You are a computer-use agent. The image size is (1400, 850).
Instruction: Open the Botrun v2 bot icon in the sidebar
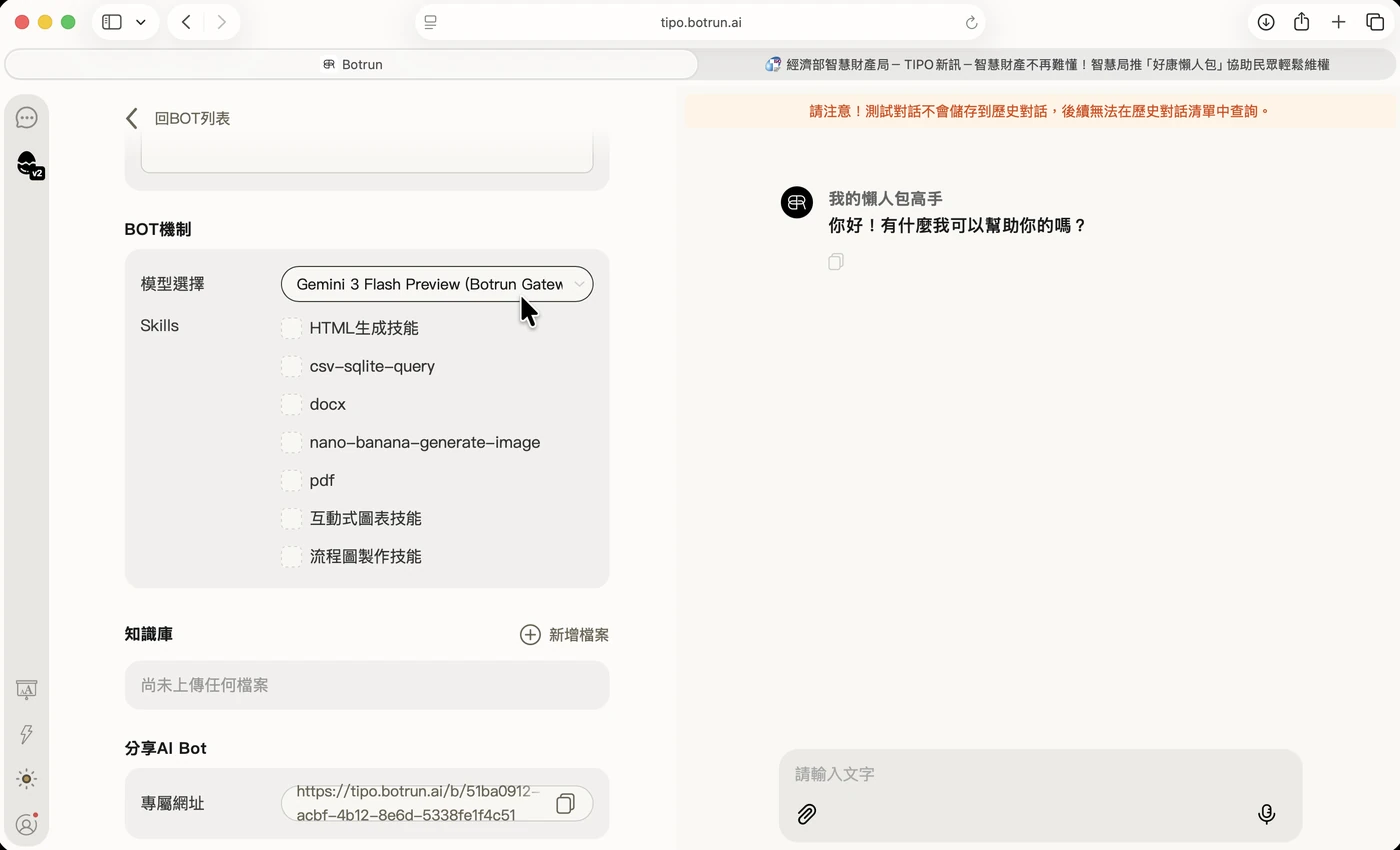point(29,164)
